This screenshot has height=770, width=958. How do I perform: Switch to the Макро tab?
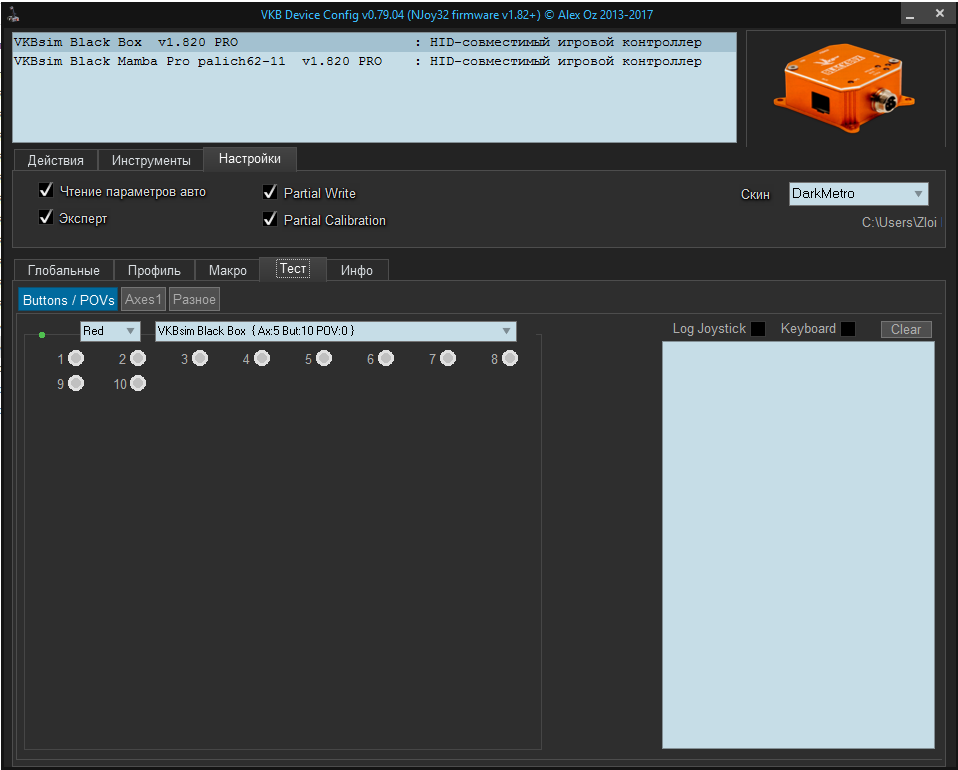[228, 270]
